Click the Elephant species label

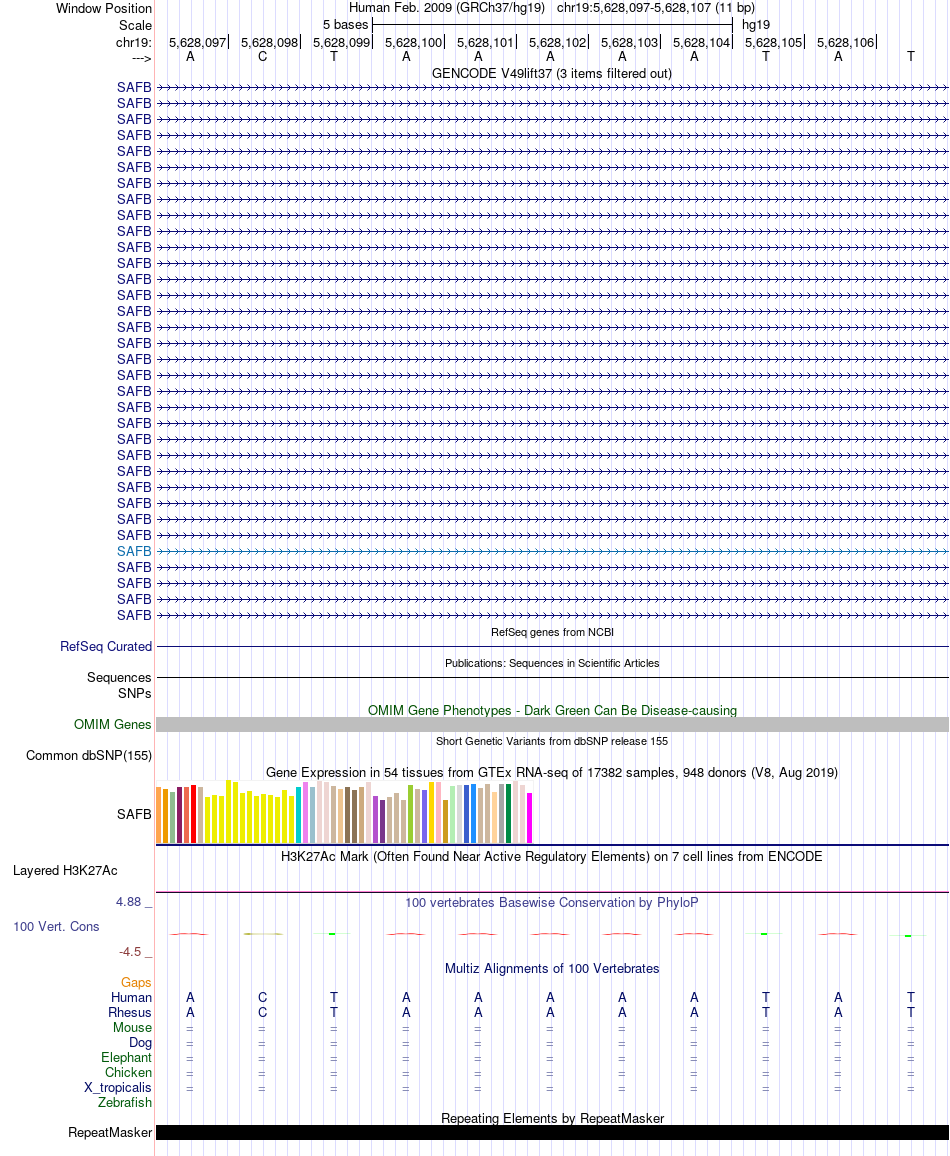click(126, 1058)
